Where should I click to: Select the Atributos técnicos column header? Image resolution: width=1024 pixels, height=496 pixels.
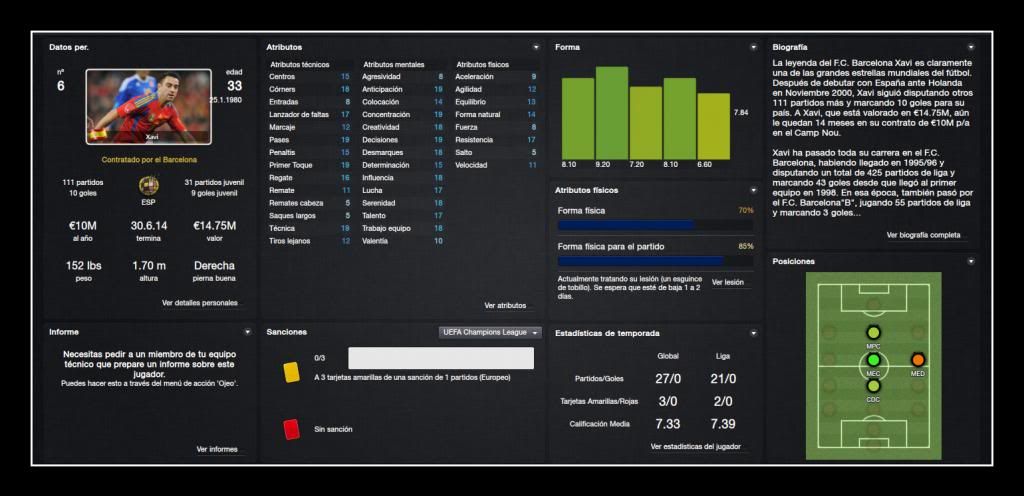click(300, 65)
